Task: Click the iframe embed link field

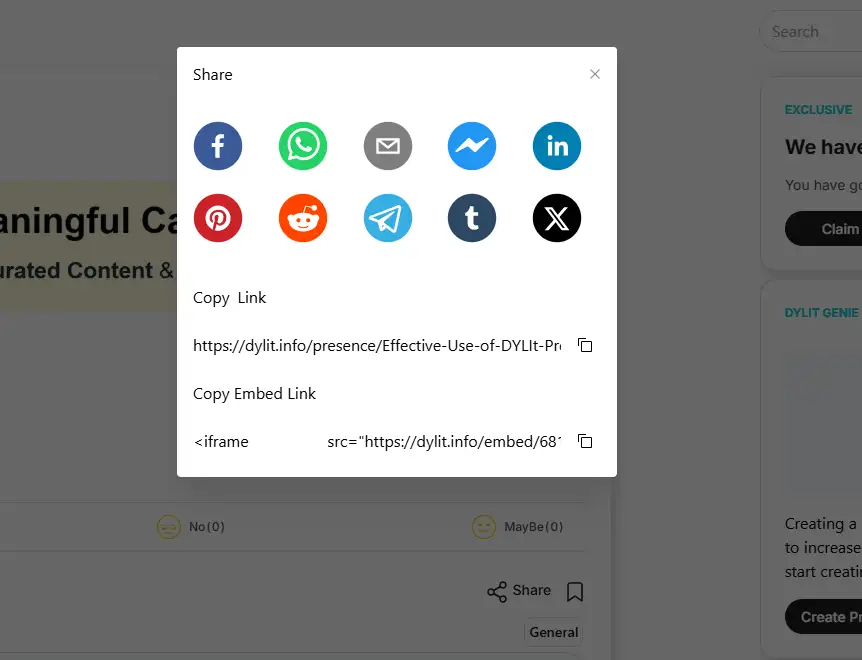Action: [377, 442]
